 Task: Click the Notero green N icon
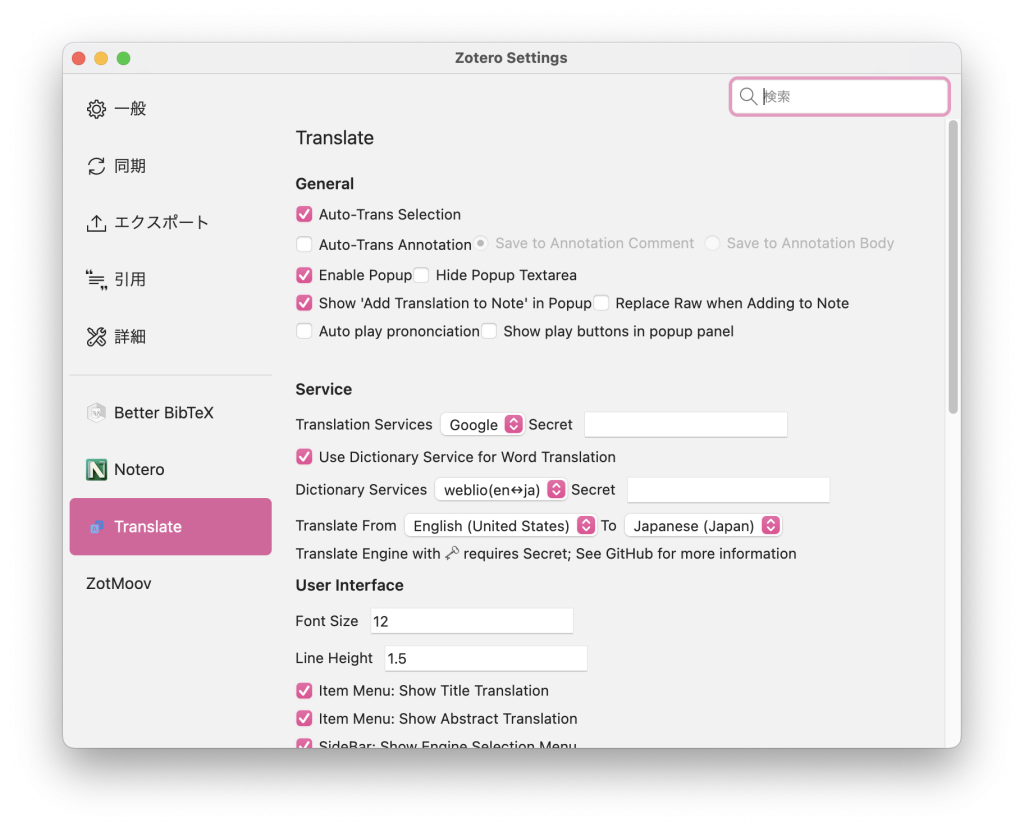click(x=96, y=470)
